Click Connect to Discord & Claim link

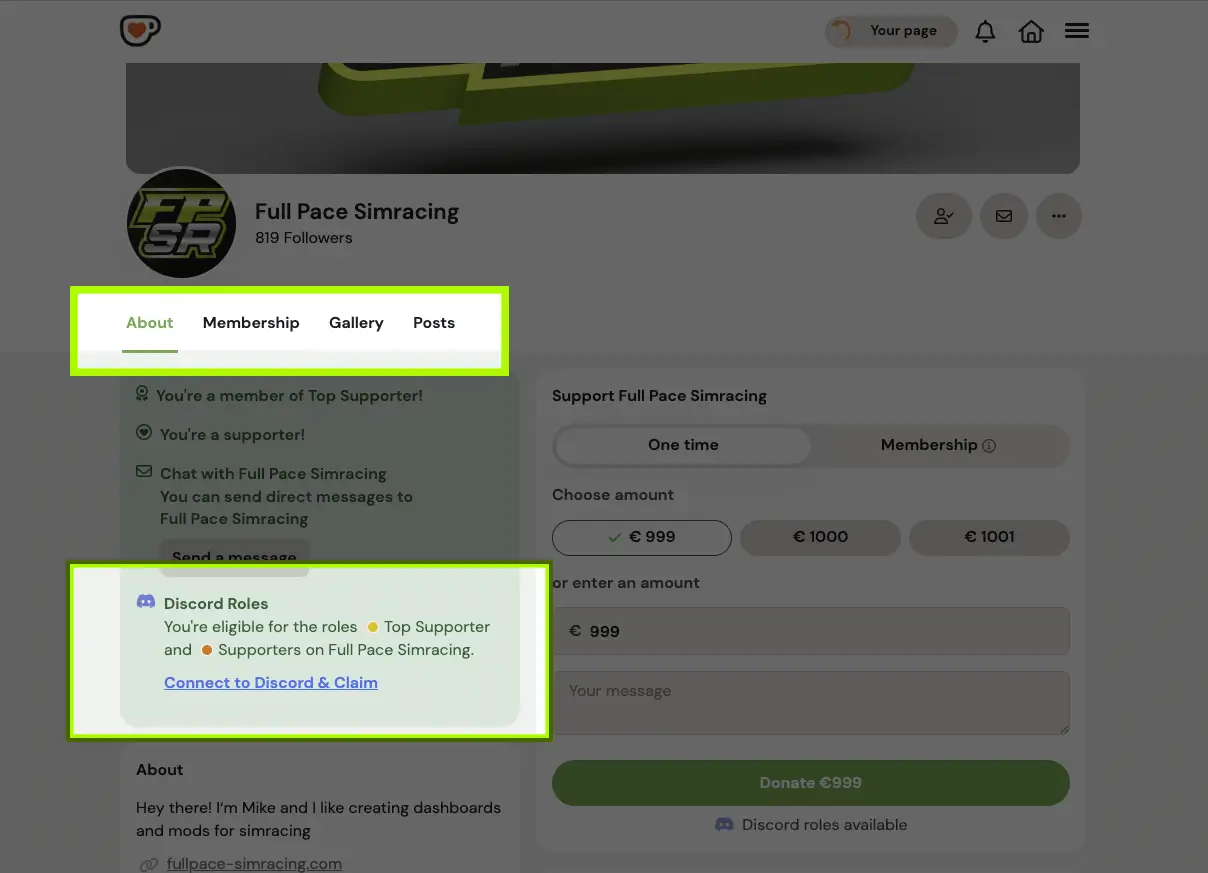271,683
